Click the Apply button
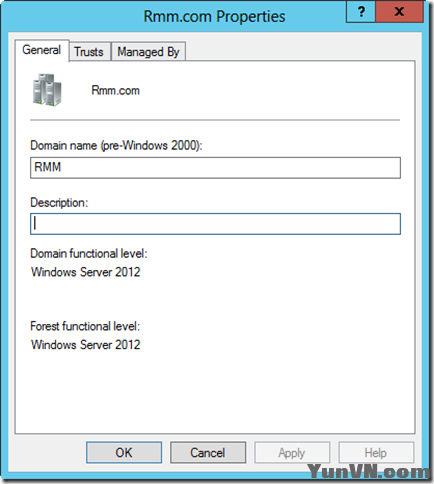The height and width of the screenshot is (484, 434). pos(292,453)
